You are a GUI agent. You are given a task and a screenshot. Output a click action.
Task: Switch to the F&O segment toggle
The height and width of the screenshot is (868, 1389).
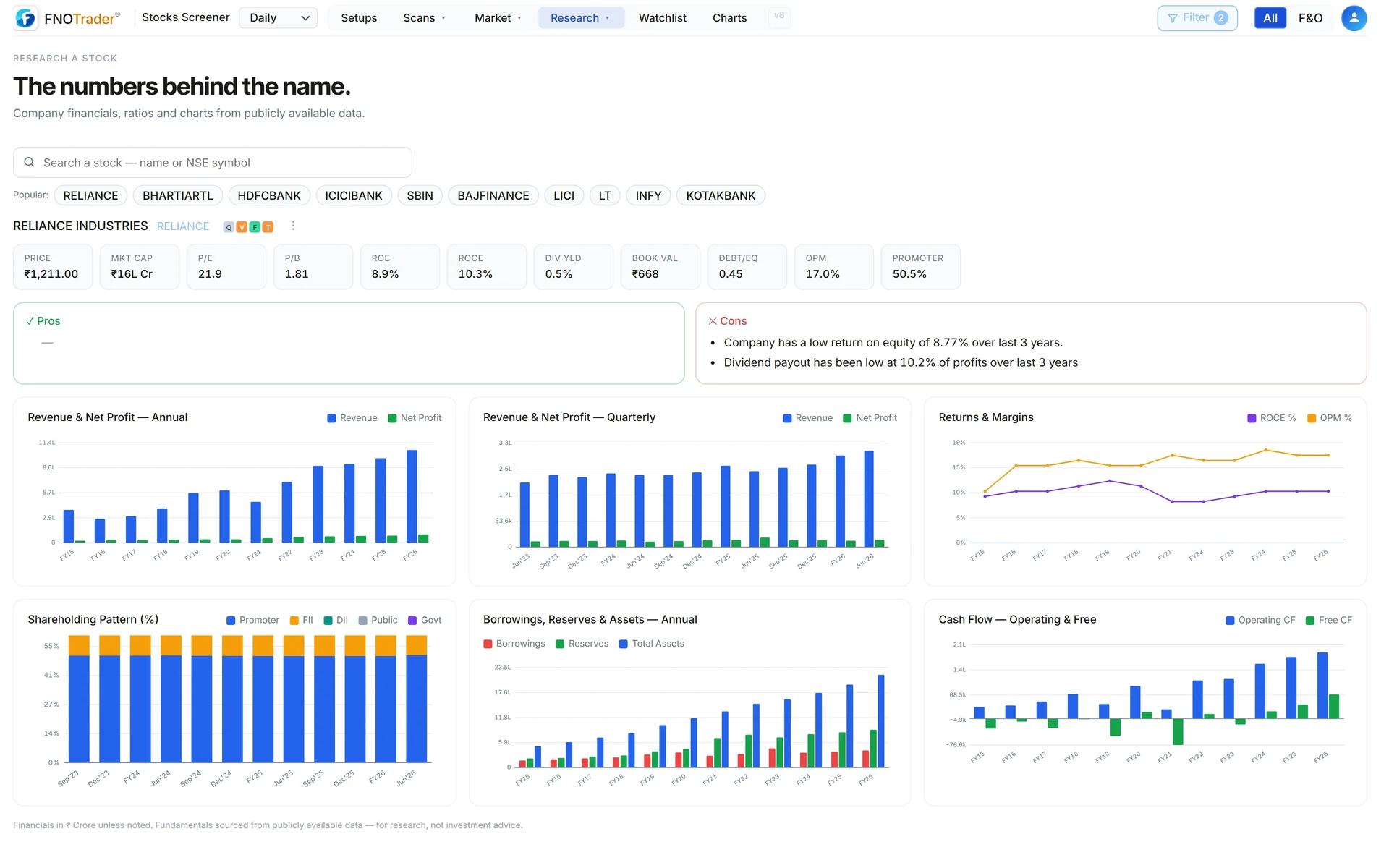(1310, 18)
